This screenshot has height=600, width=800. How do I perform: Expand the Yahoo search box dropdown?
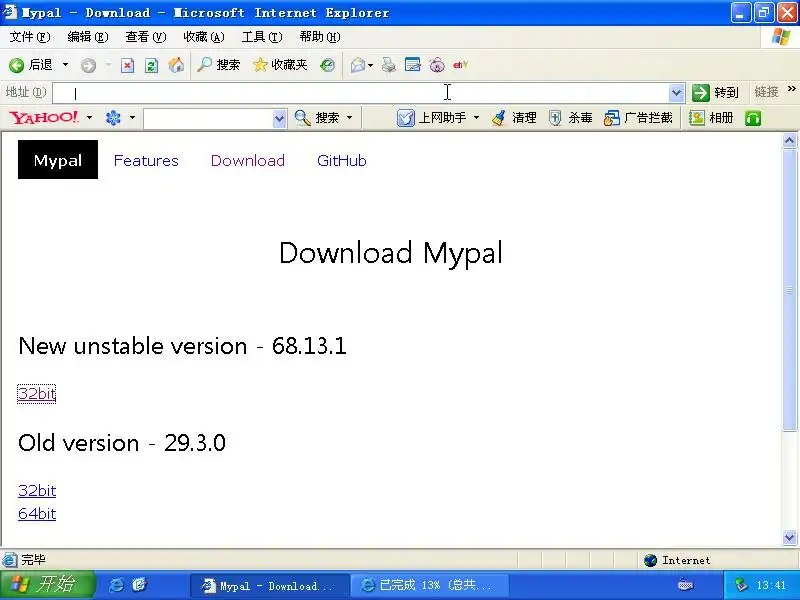tap(279, 119)
